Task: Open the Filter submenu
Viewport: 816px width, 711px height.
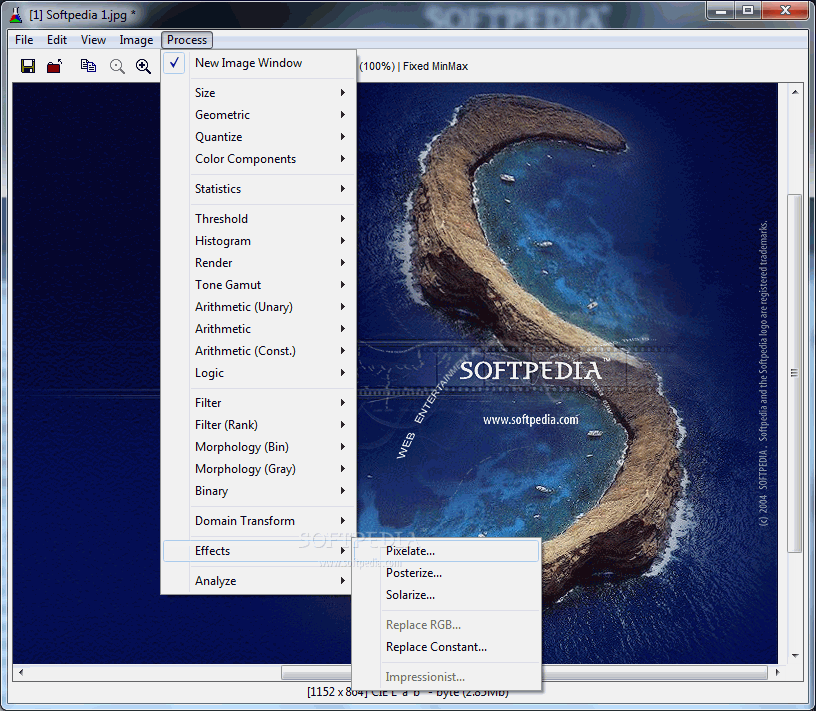Action: [x=259, y=403]
